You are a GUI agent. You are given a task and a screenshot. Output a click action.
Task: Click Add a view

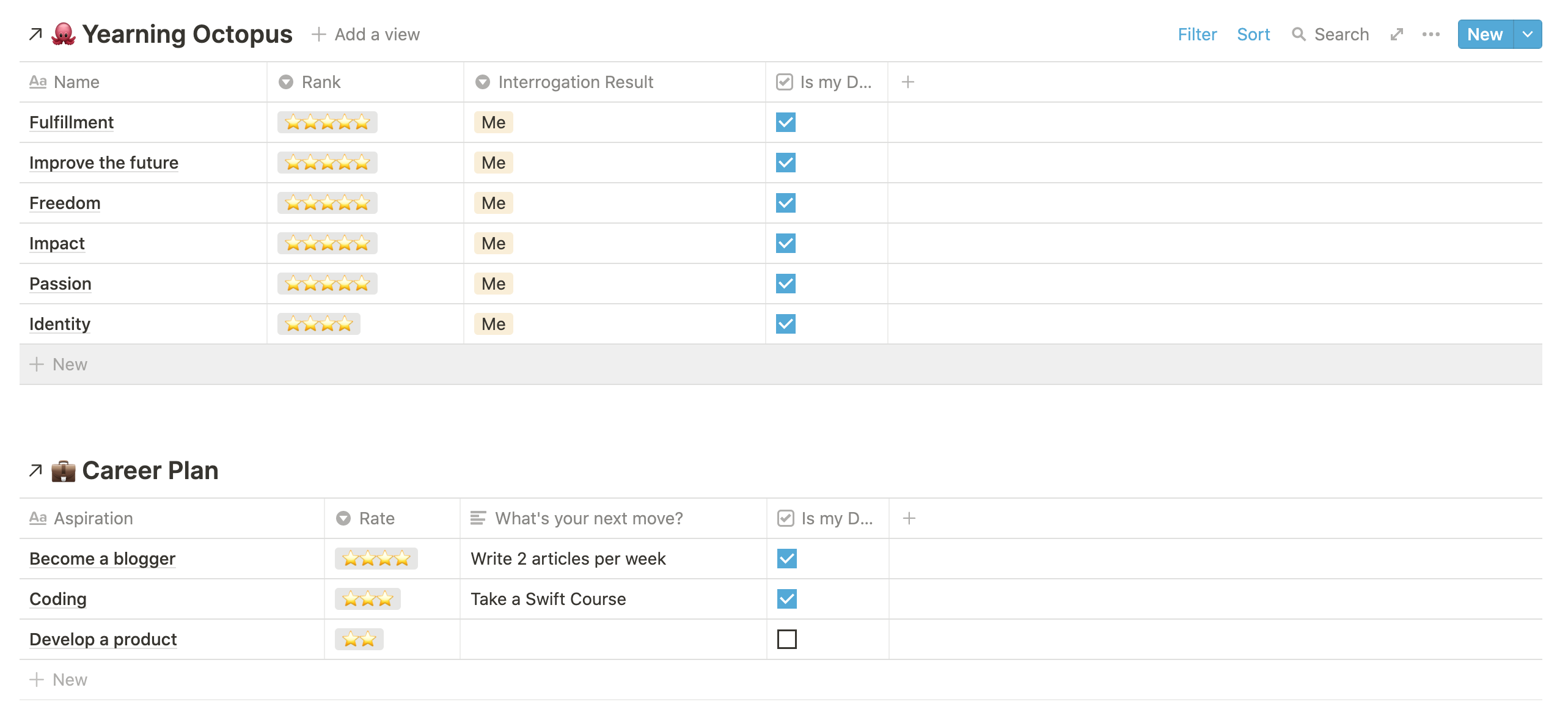pos(366,35)
